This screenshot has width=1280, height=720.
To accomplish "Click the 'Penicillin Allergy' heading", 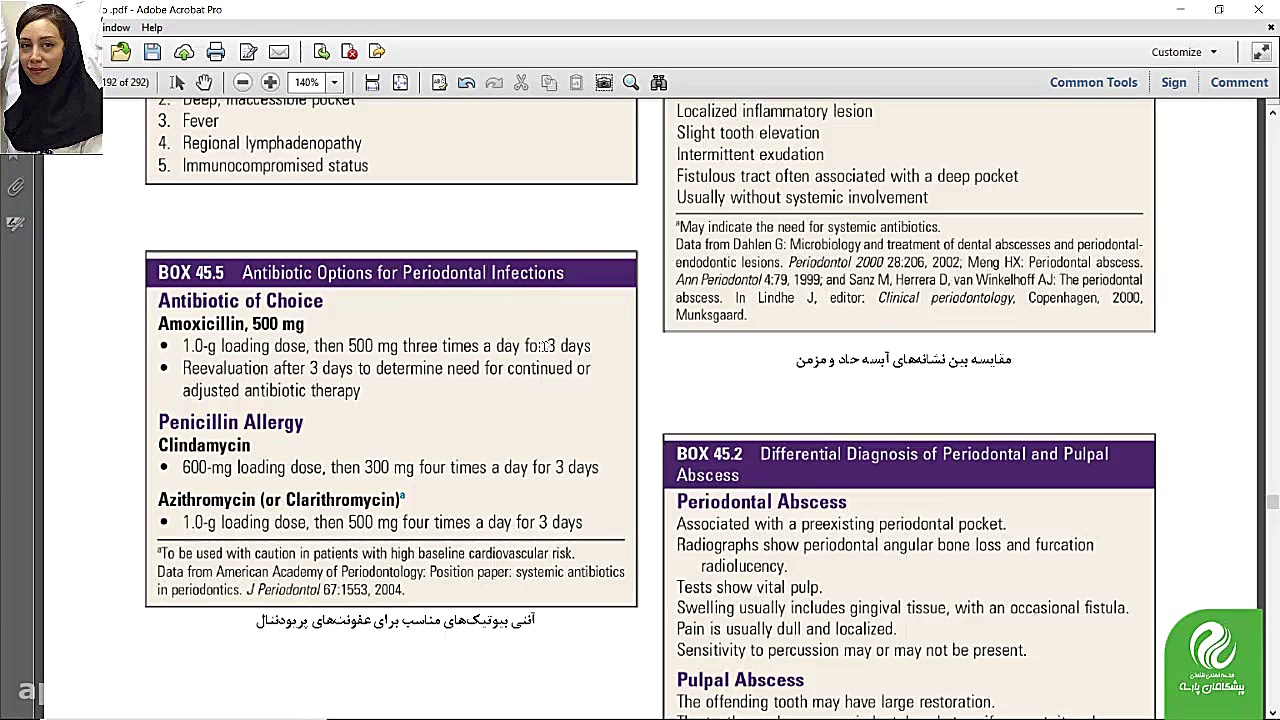I will pos(230,422).
